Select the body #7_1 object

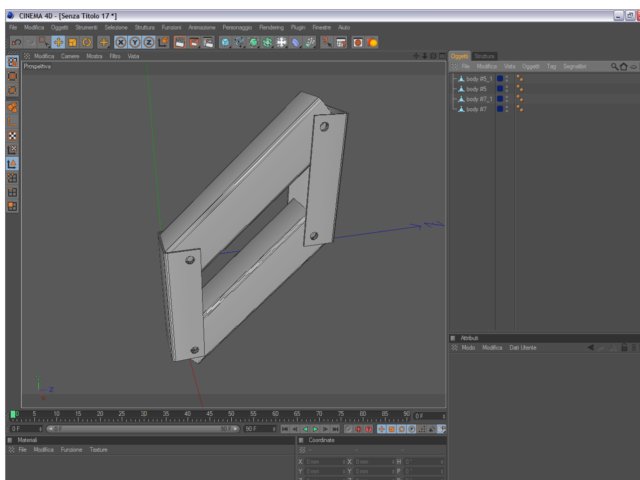(x=479, y=99)
